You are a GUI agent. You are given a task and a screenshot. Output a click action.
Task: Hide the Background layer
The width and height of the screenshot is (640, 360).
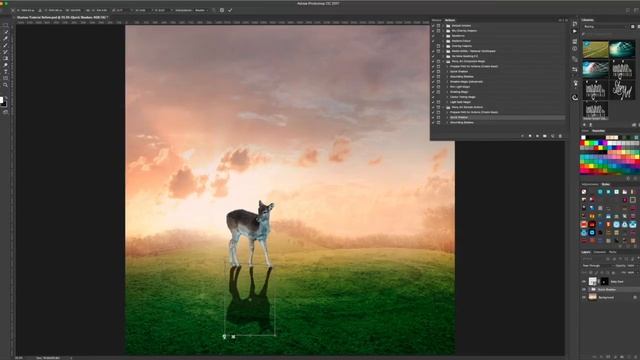point(584,298)
